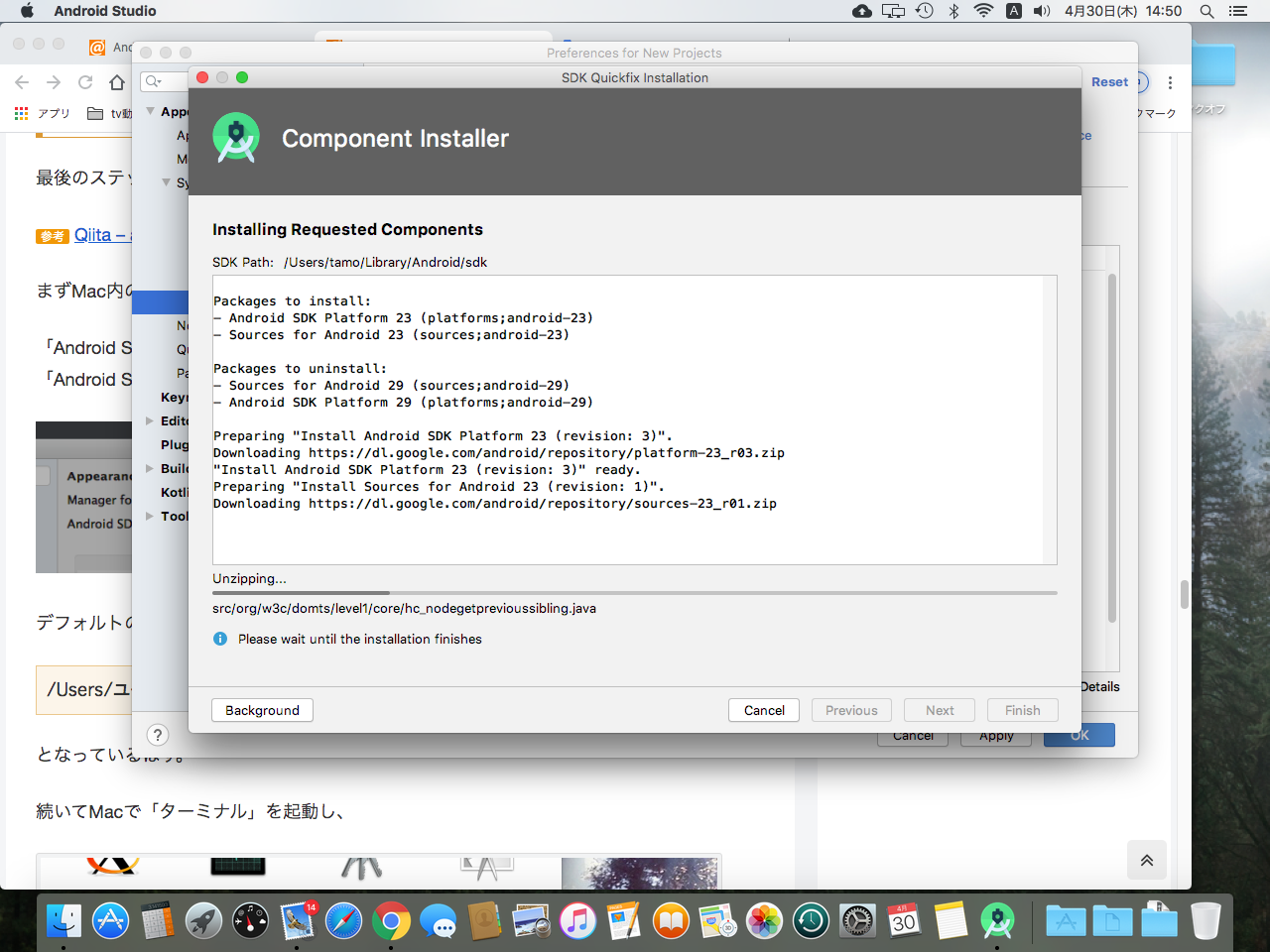Open Spotlight search magnifier in menu bar
Screen dimensions: 1270x952
[x=1206, y=11]
